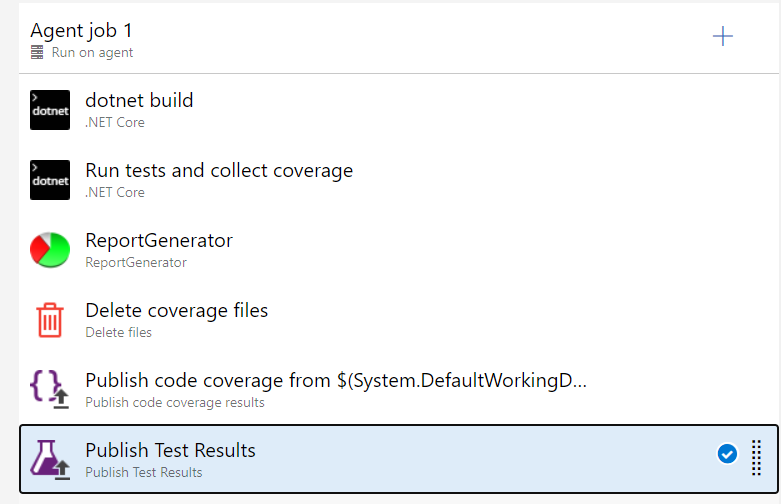Click the drag handle on Publish Test Results
Image resolution: width=781 pixels, height=504 pixels.
click(756, 458)
